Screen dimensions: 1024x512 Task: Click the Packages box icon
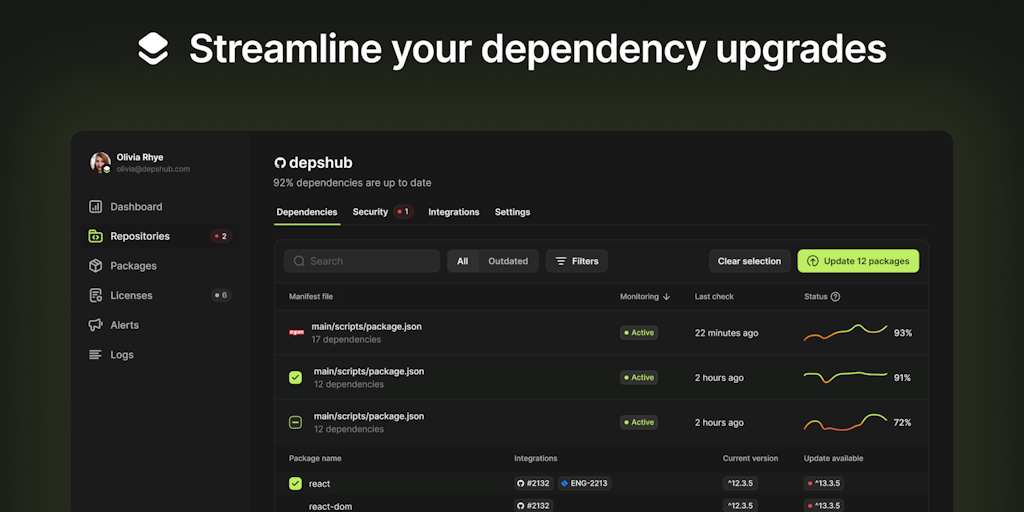96,266
